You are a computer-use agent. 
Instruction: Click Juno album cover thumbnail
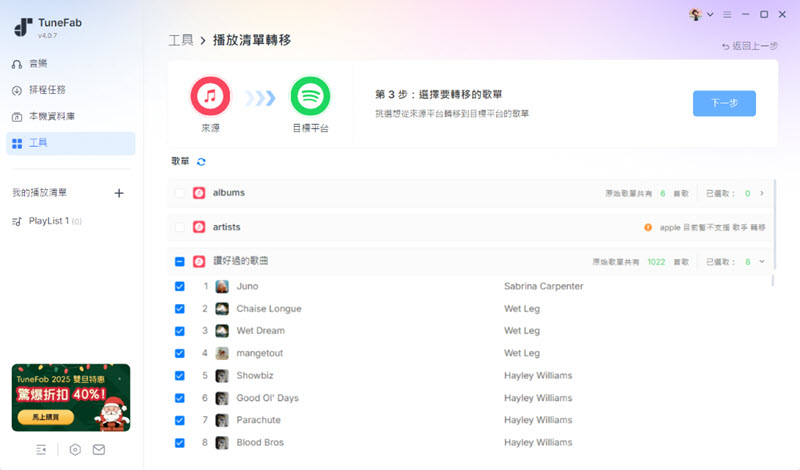[x=222, y=287]
